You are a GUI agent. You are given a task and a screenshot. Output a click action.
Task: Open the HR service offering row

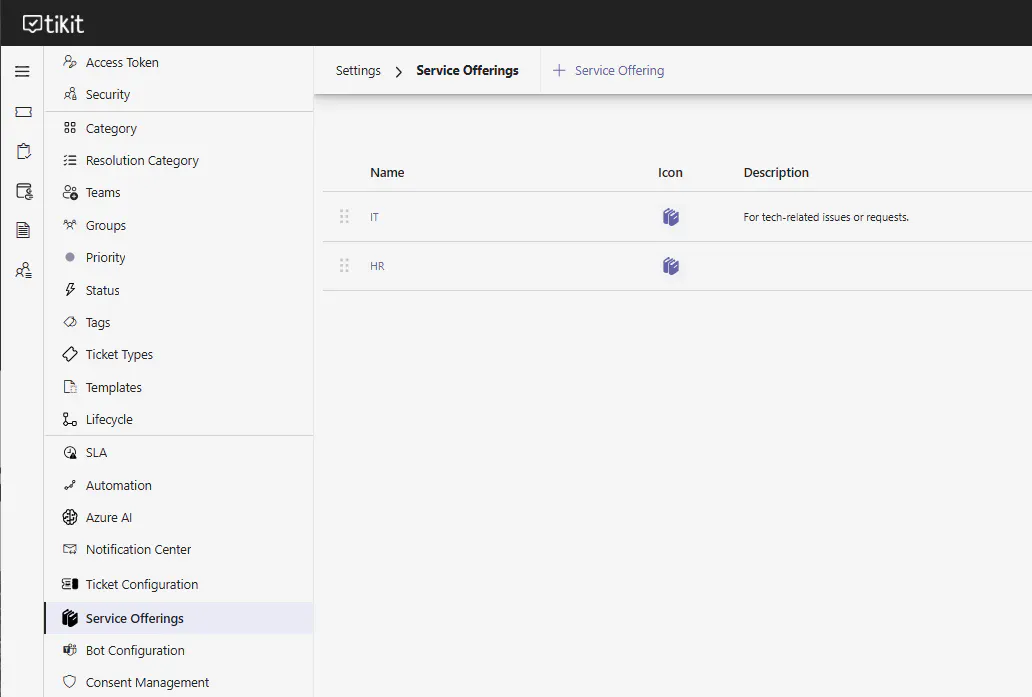point(377,267)
